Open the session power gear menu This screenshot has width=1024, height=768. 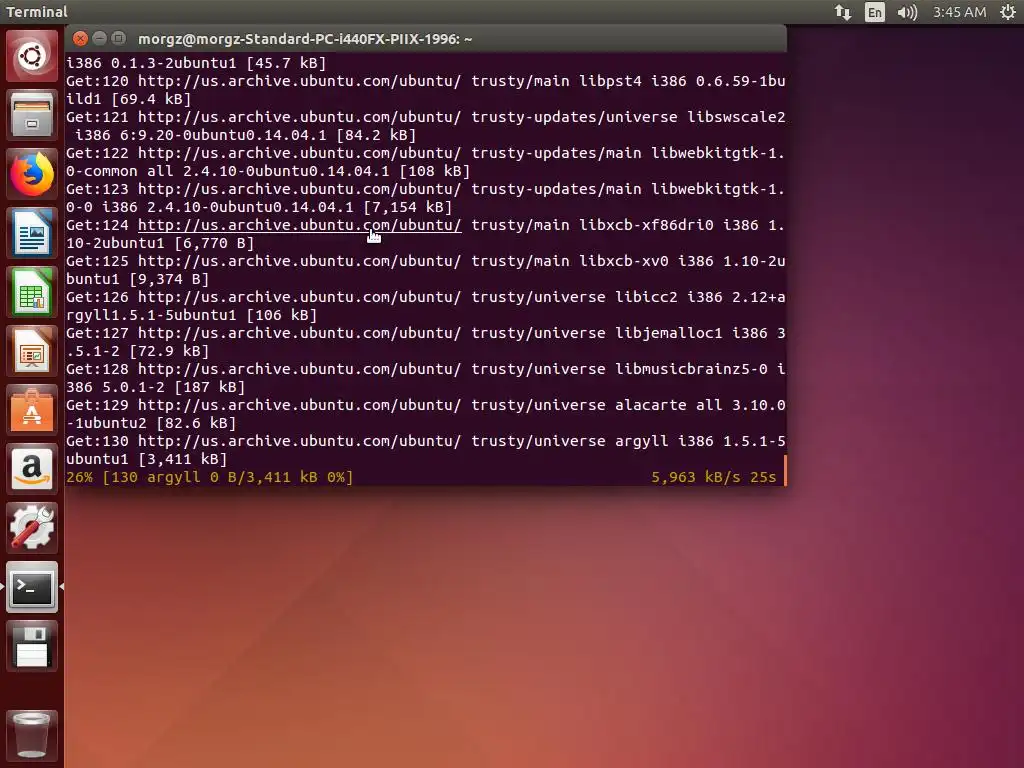pos(1008,12)
